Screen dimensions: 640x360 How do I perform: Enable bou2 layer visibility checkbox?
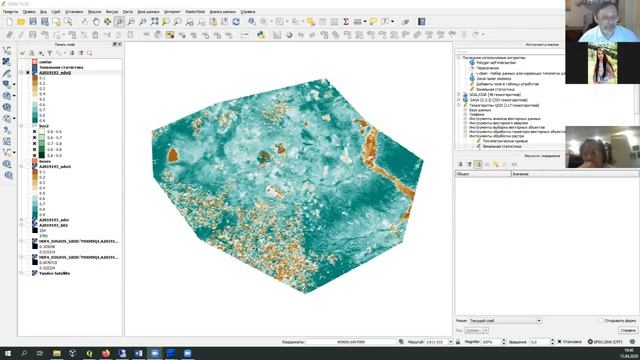(28, 126)
